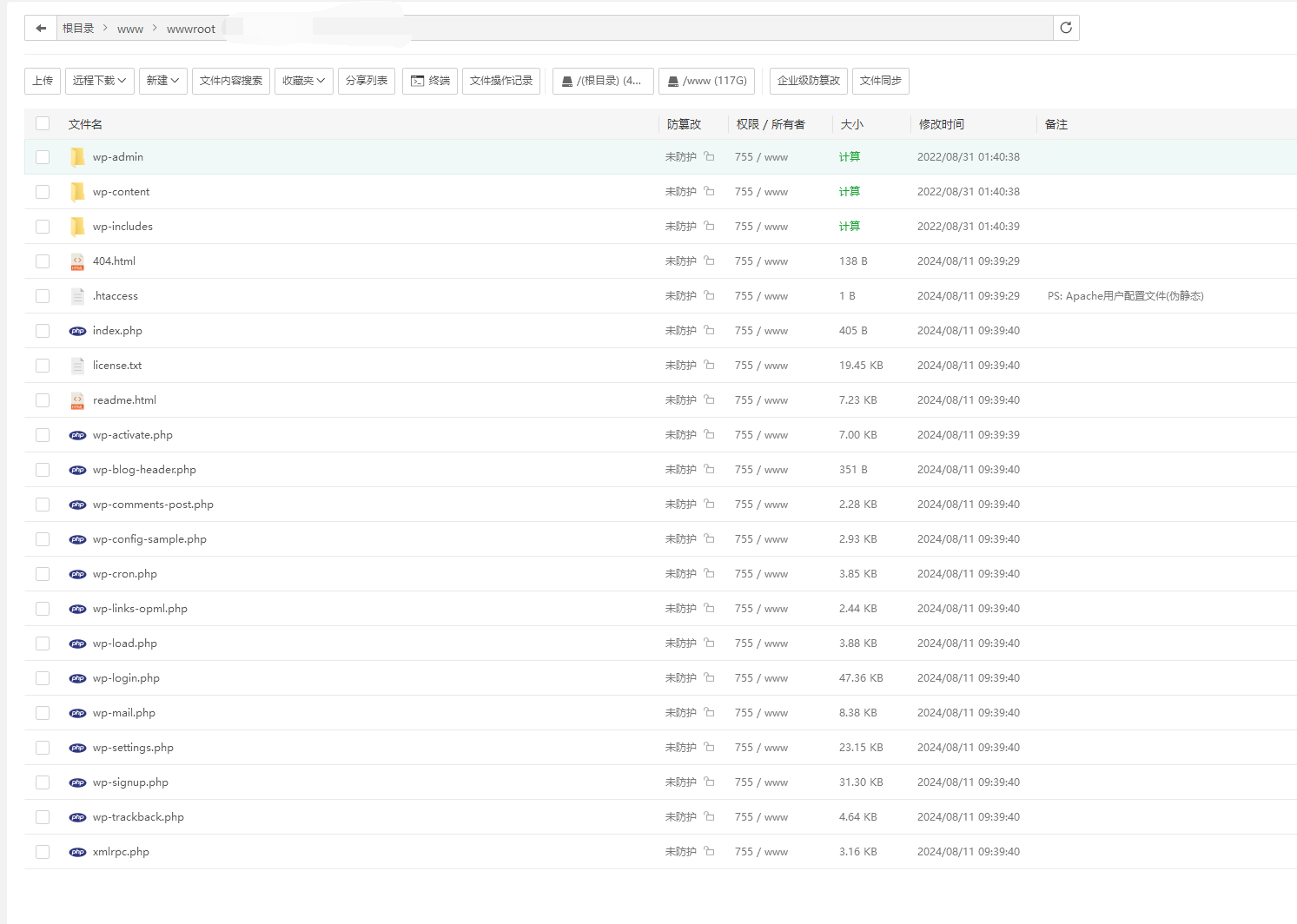Calculate size of wp-admin via 计算

tap(850, 157)
